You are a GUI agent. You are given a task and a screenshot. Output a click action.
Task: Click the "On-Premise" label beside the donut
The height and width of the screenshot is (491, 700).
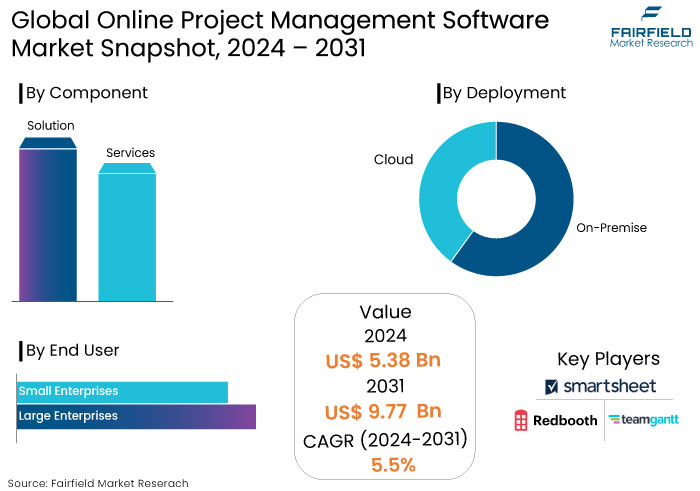611,228
